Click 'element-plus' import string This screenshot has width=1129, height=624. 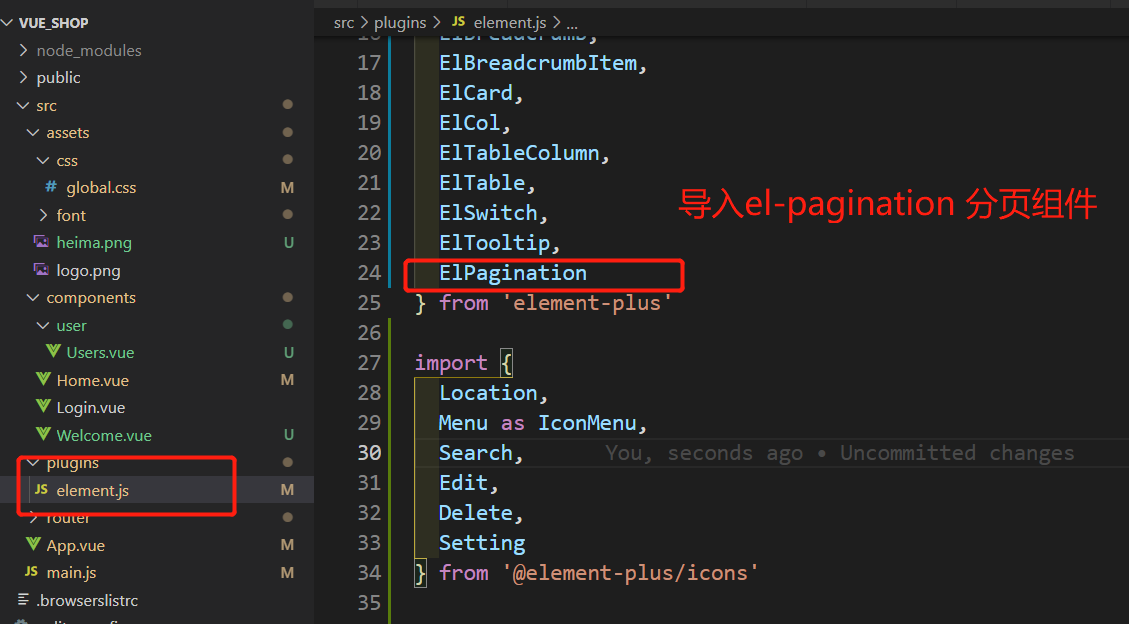(x=587, y=303)
